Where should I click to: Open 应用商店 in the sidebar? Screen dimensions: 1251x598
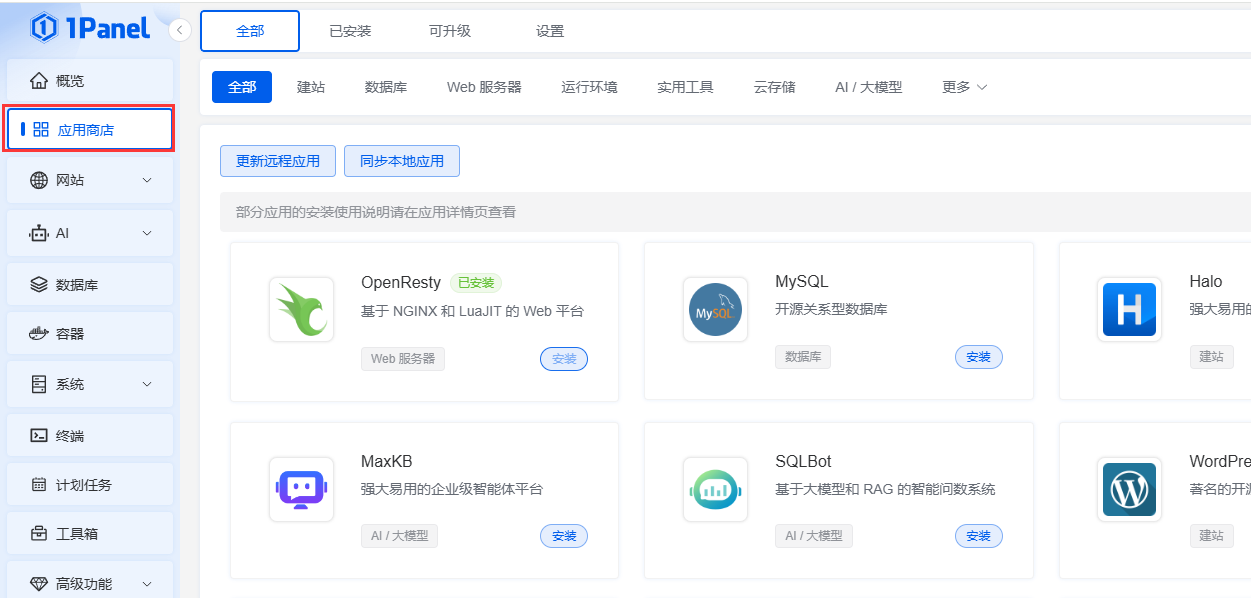point(90,129)
